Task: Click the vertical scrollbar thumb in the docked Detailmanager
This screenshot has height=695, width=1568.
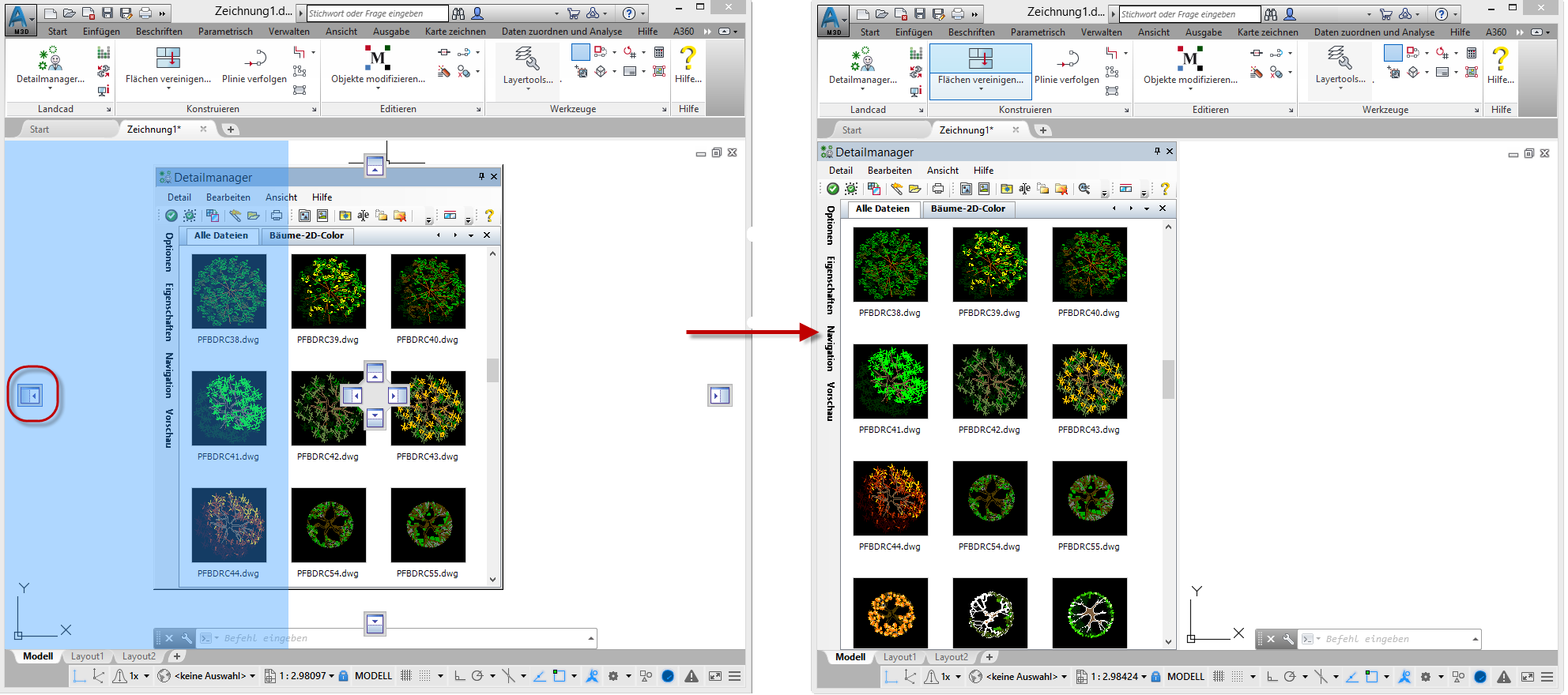Action: 1168,379
